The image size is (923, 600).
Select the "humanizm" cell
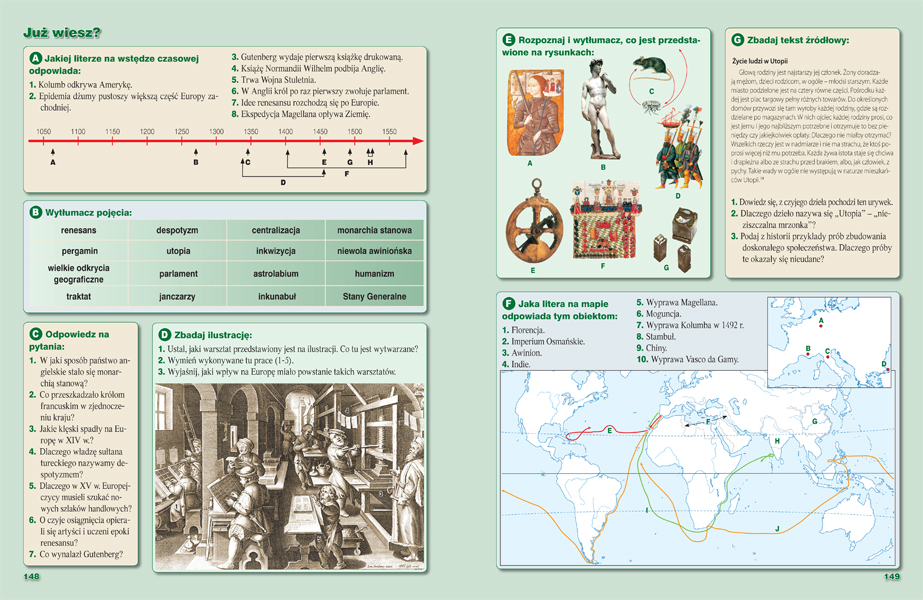tap(374, 274)
